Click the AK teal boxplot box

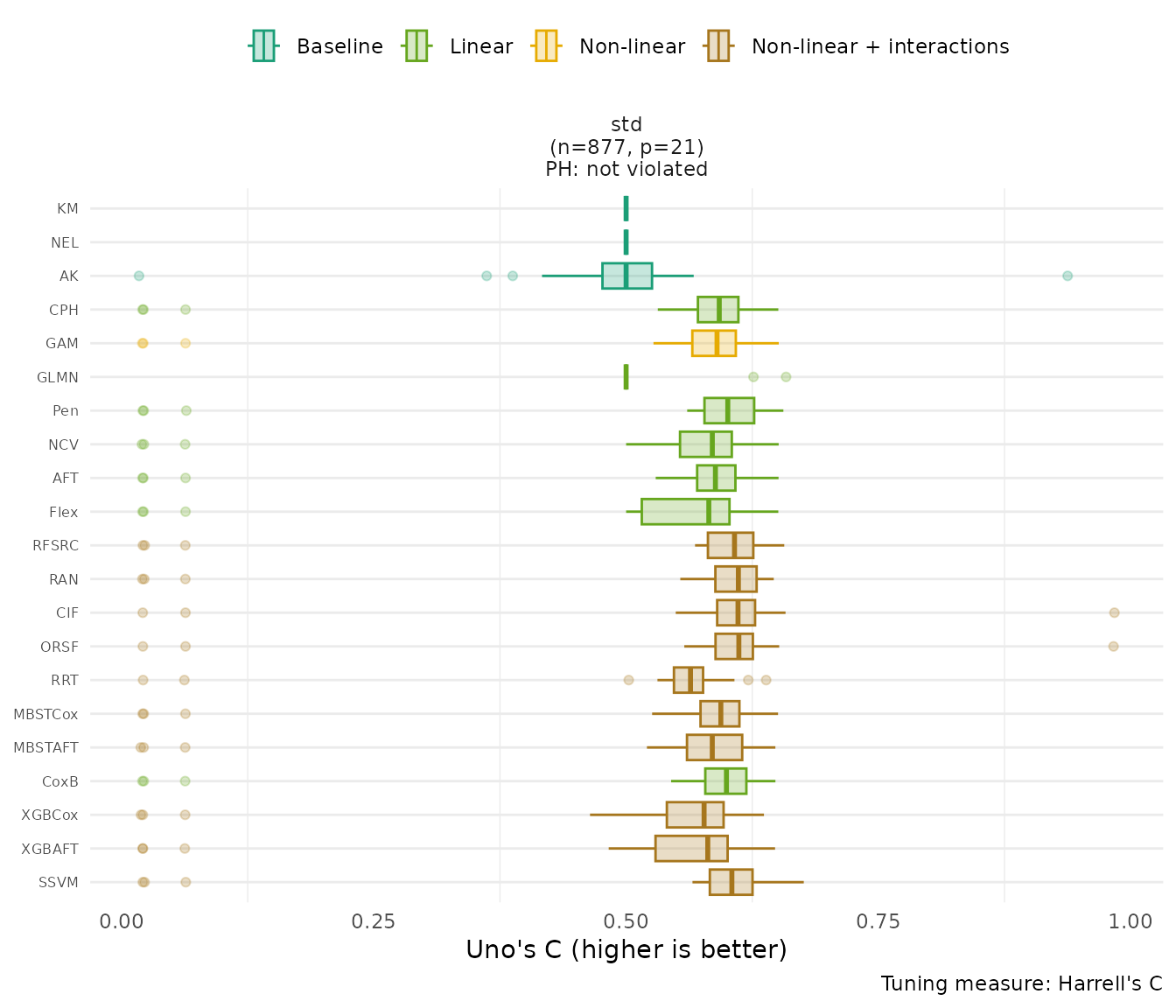pos(626,276)
